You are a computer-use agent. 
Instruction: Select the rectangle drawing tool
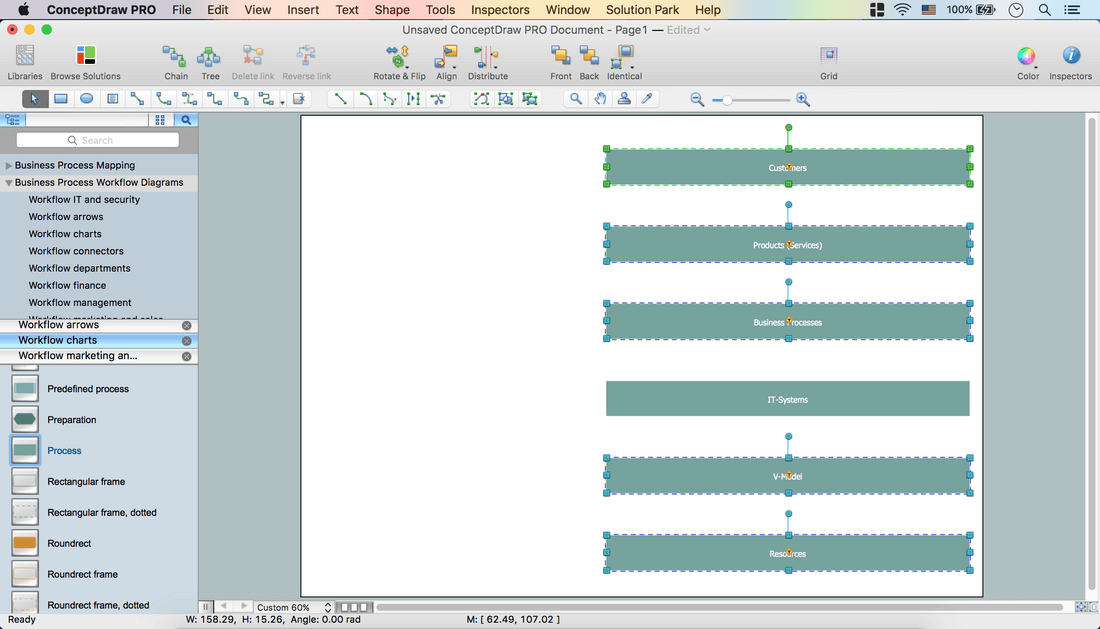point(60,99)
